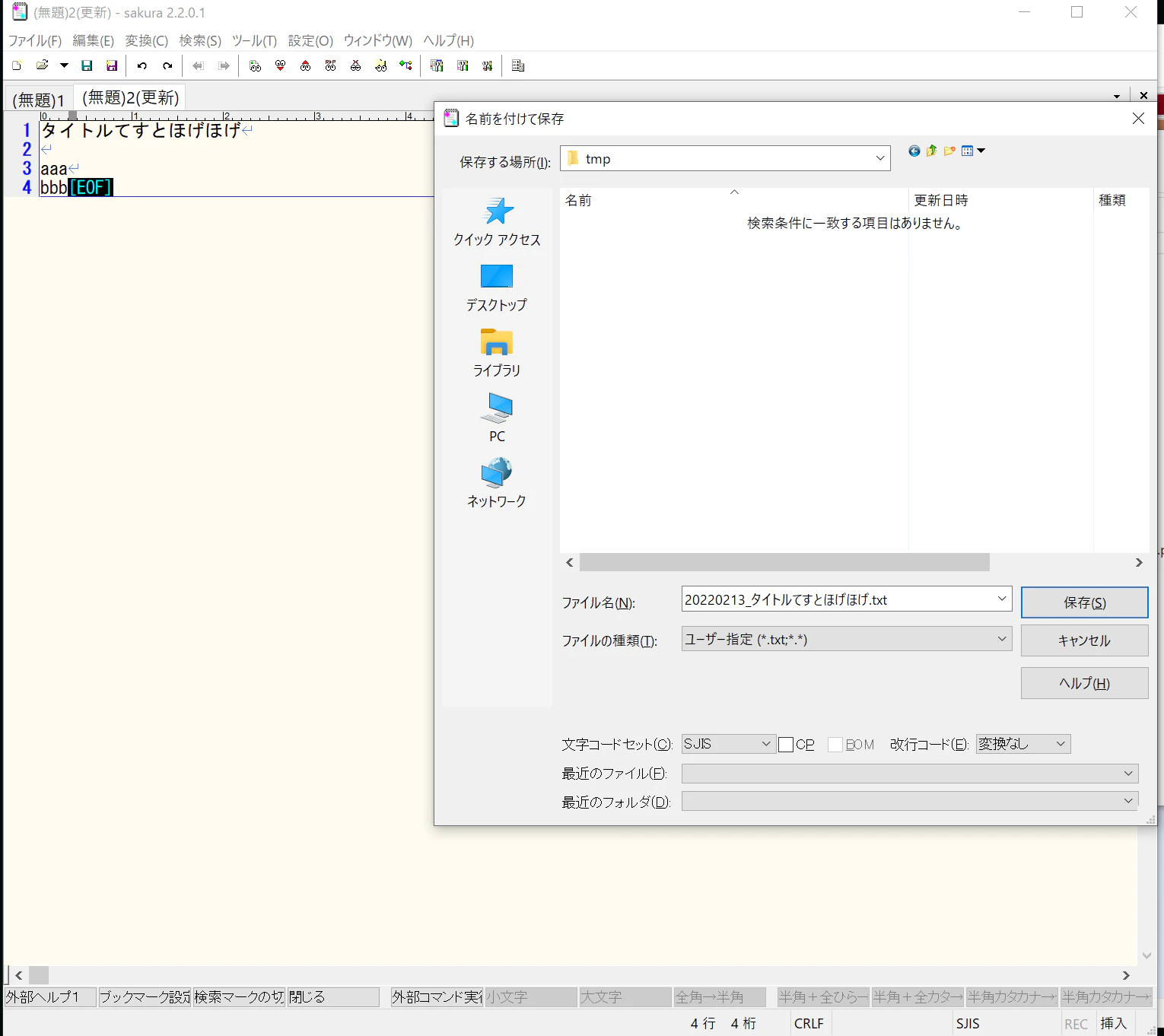Click the Save (overwrite) floppy icon
Screen dimensions: 1164x1036
87,66
